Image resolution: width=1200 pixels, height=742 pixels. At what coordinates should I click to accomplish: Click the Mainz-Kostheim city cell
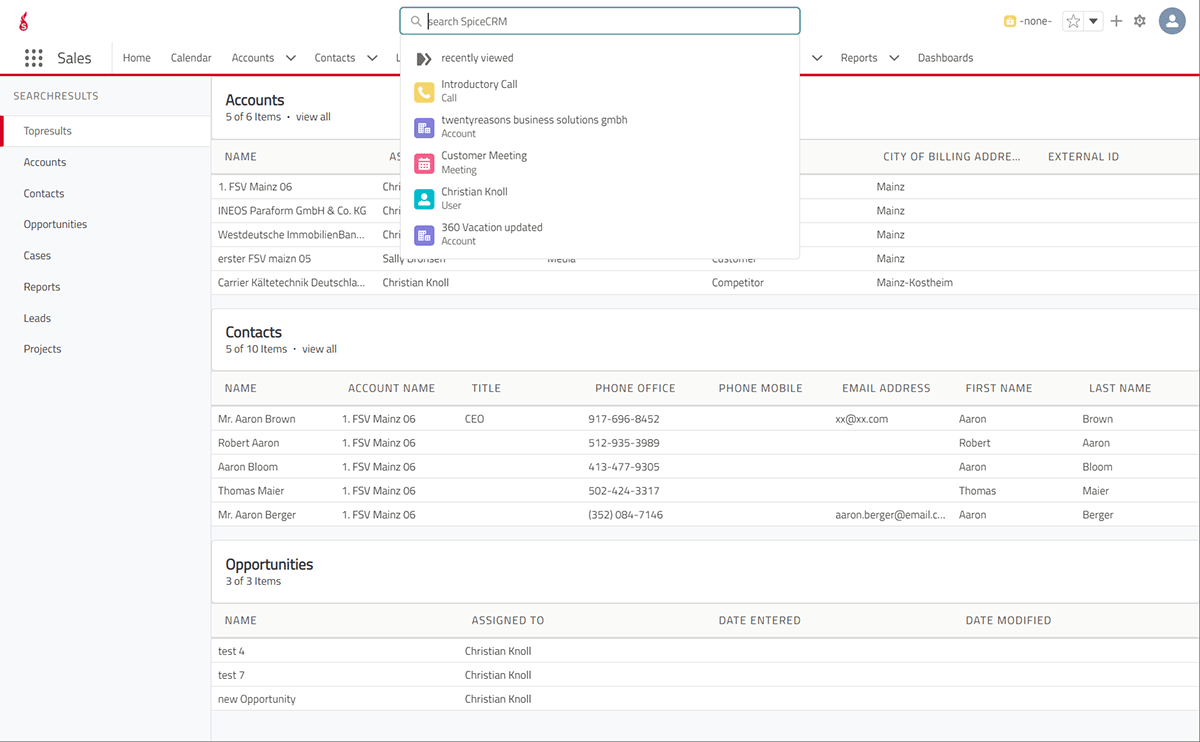click(915, 283)
